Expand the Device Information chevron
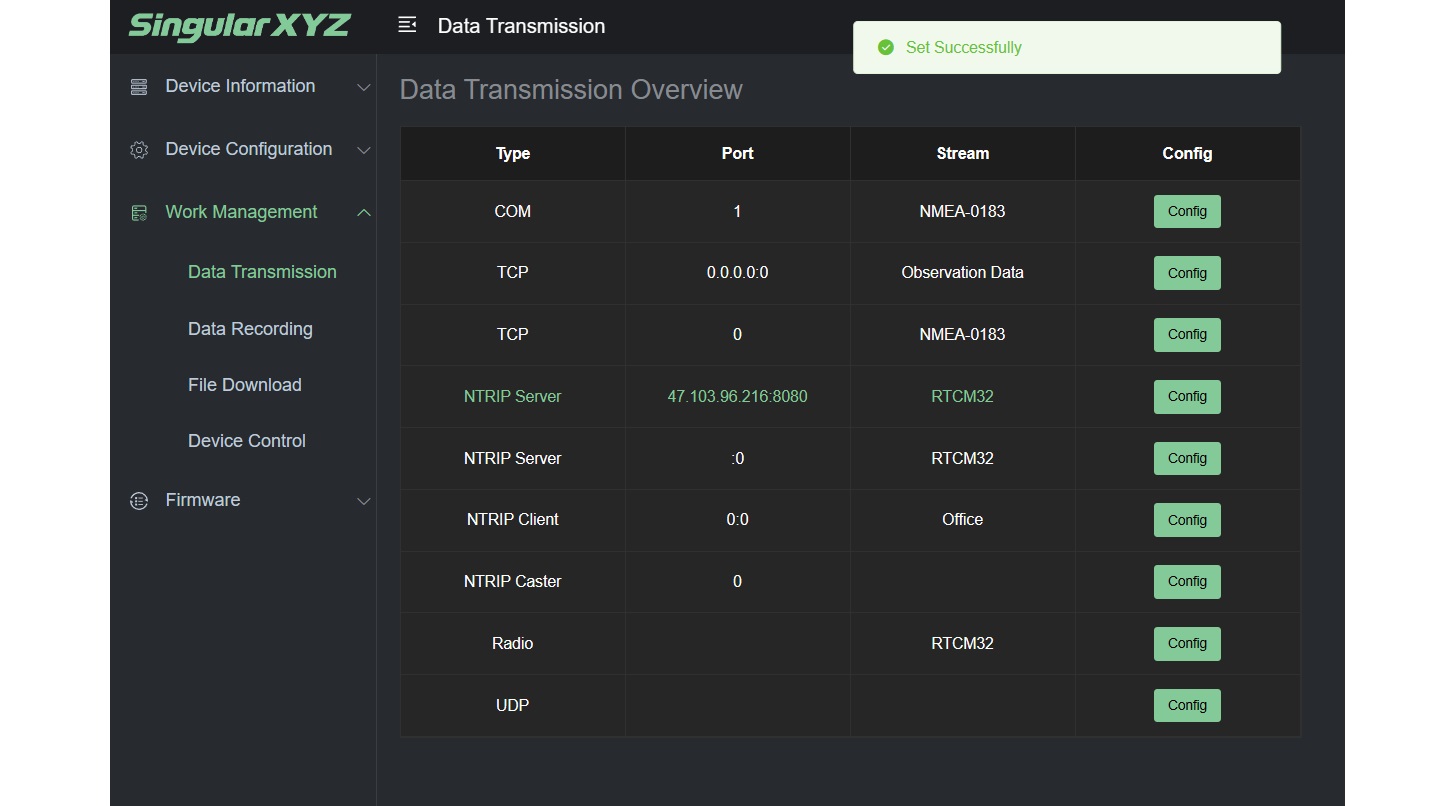 point(364,88)
